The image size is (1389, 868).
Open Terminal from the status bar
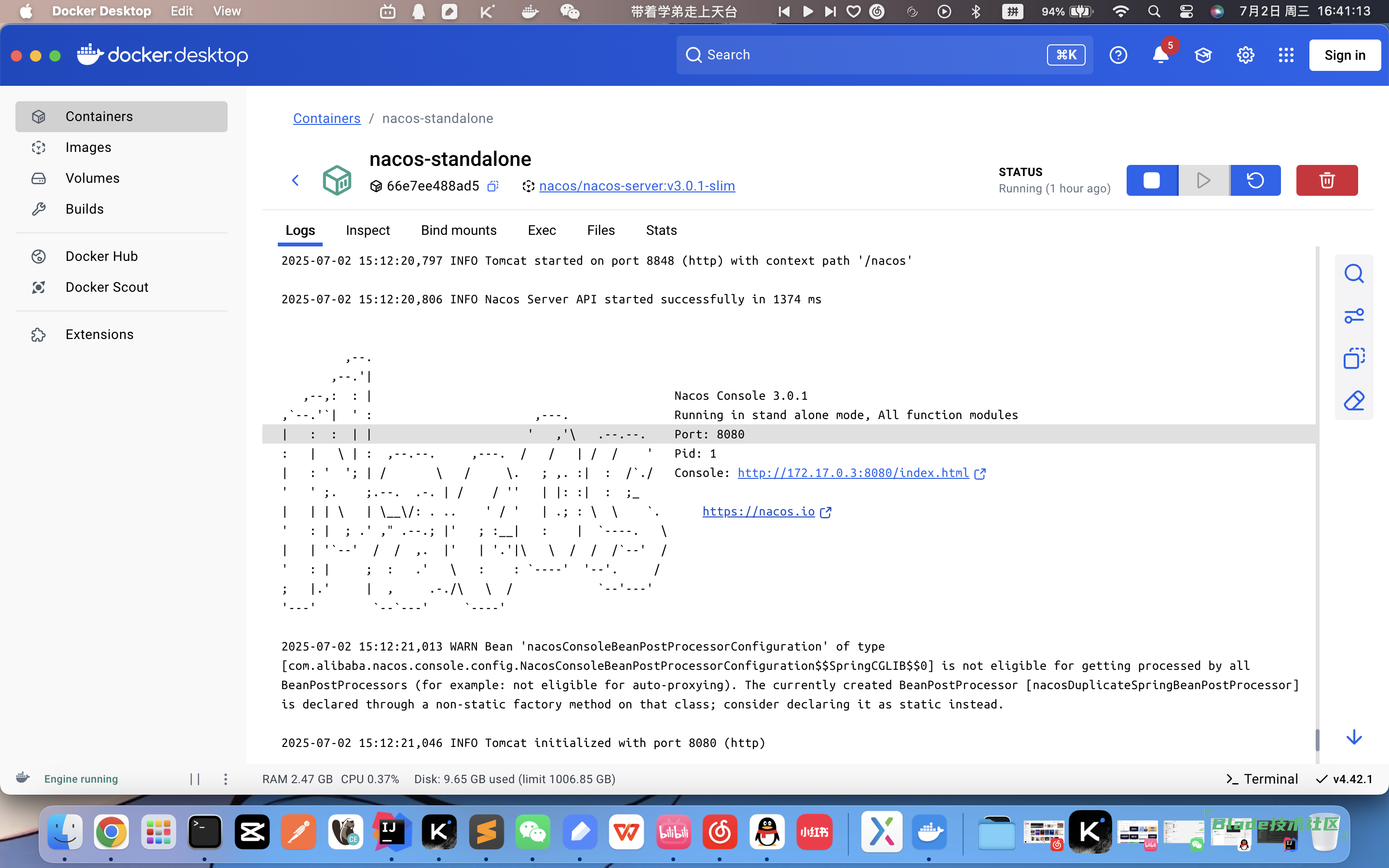[x=1262, y=779]
